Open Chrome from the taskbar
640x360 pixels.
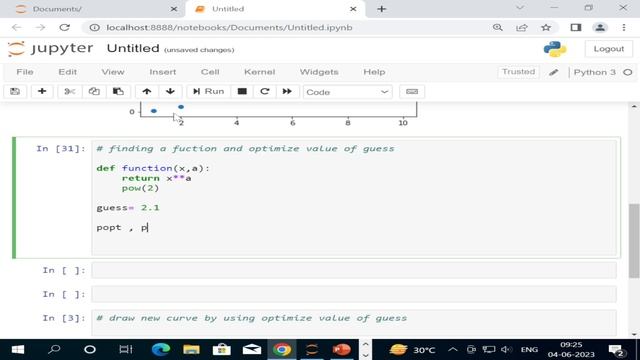(x=282, y=349)
